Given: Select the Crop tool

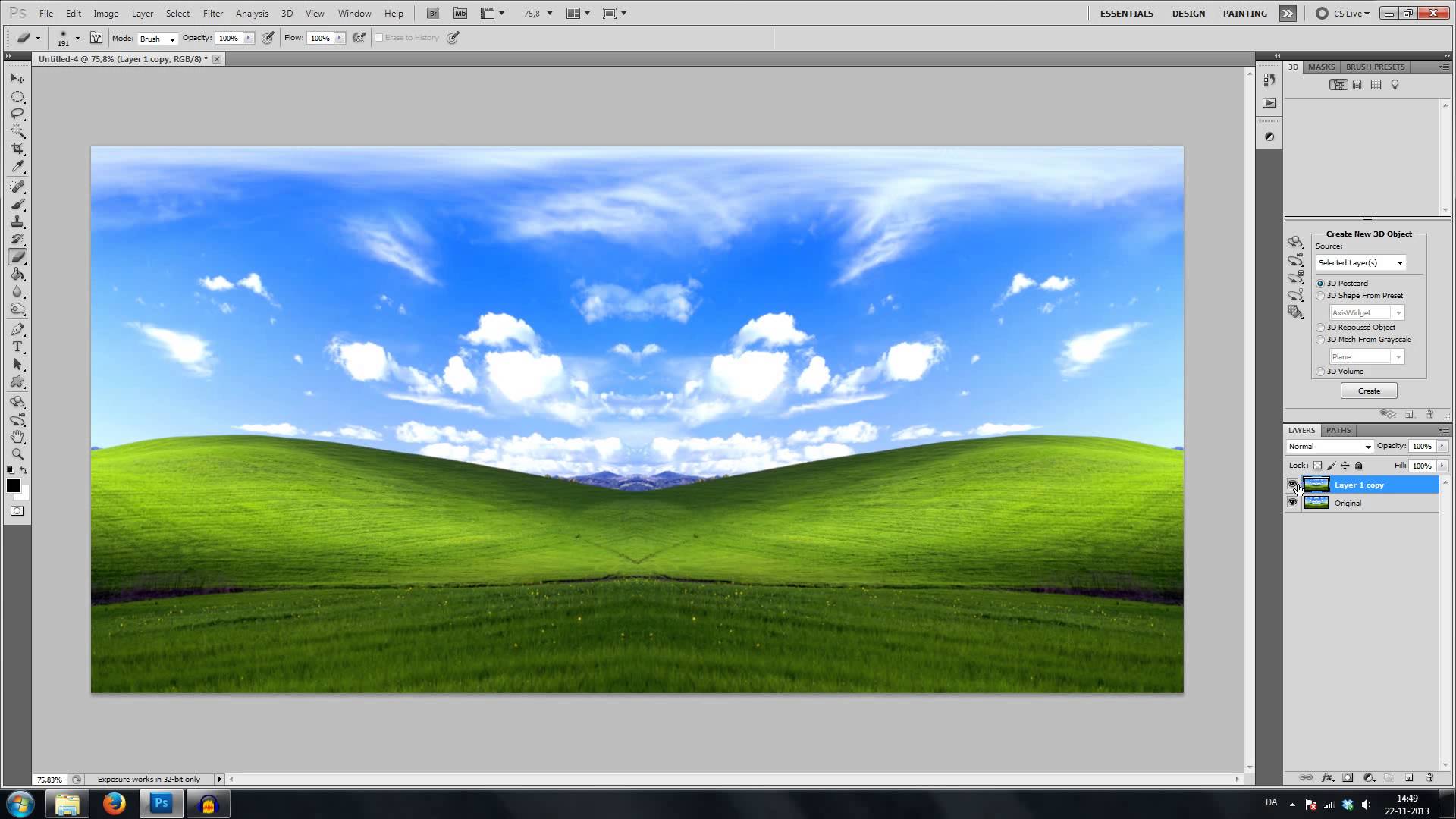Looking at the screenshot, I should 17,149.
